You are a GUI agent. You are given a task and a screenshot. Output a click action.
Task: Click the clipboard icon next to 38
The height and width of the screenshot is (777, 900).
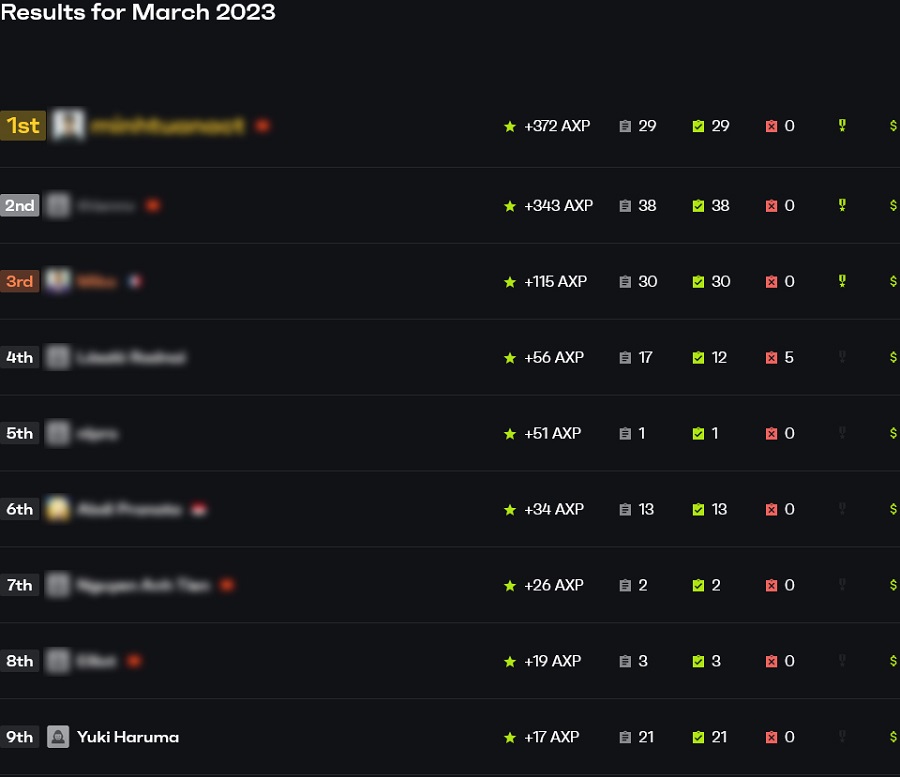click(x=625, y=206)
